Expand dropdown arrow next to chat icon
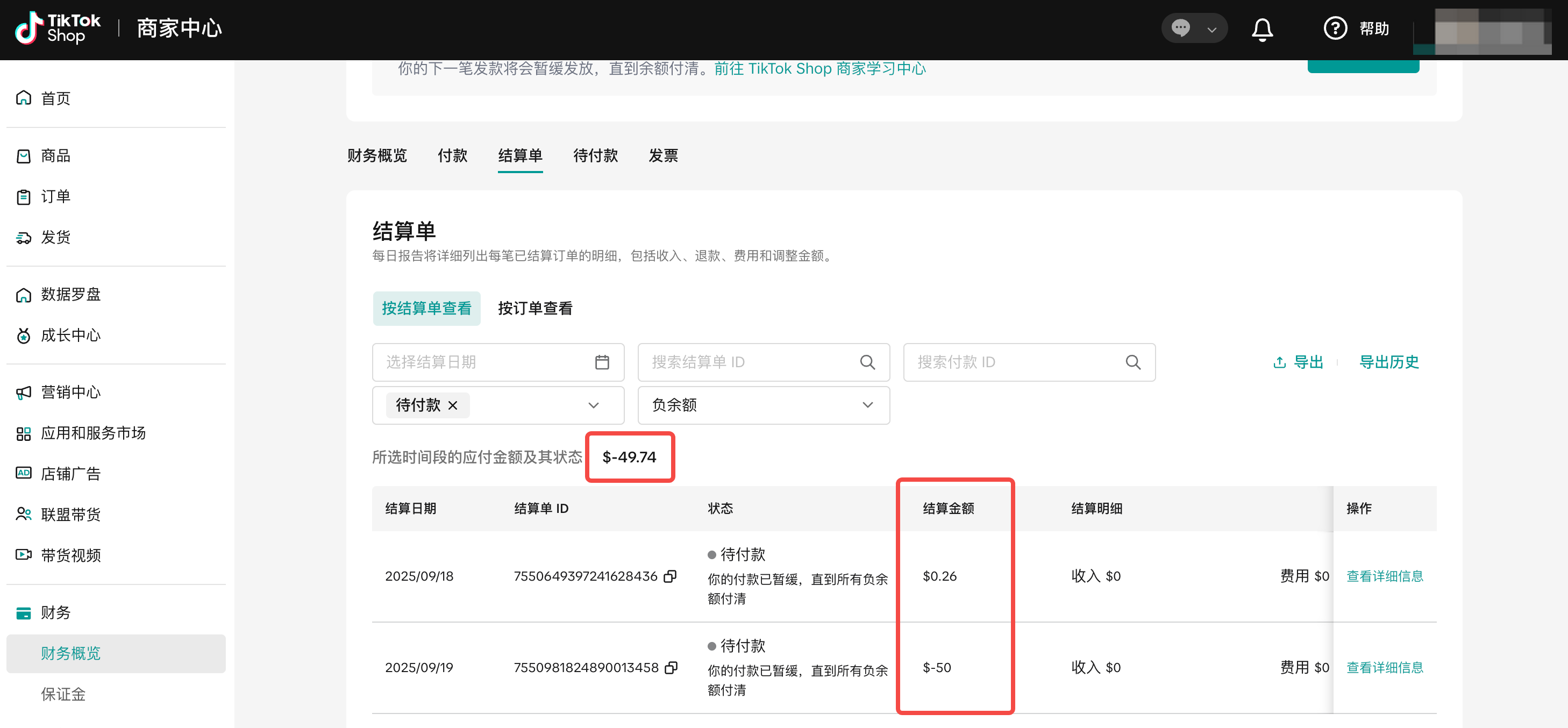The height and width of the screenshot is (728, 1568). [x=1211, y=30]
